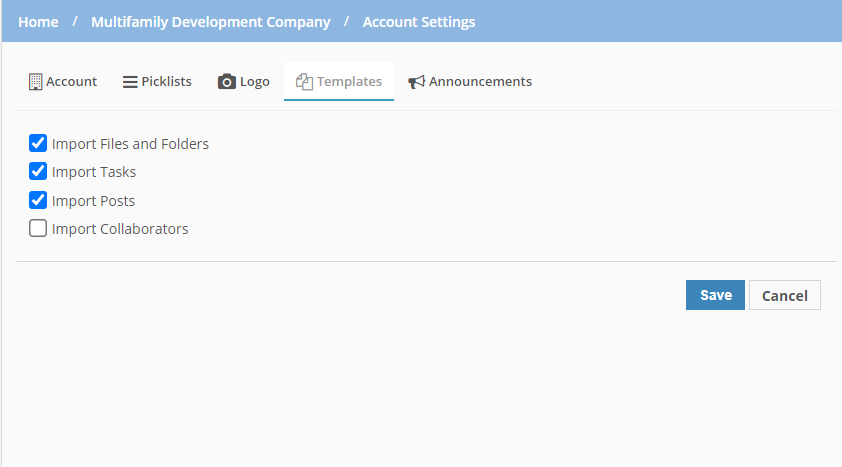Viewport: 842px width, 467px height.
Task: Click the Import Collaborators label
Action: 120,229
